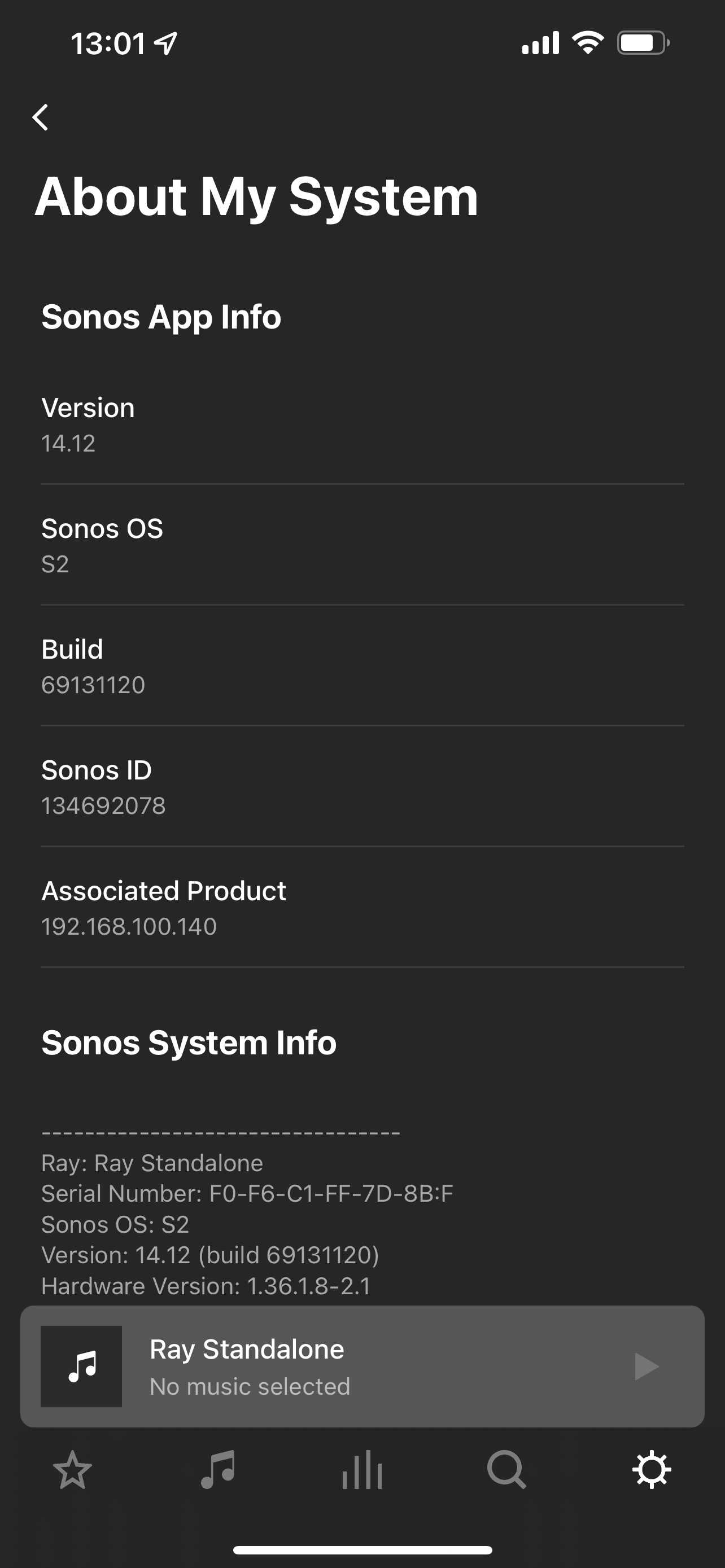Open the Rooms bars tab
725x1568 pixels.
362,1470
